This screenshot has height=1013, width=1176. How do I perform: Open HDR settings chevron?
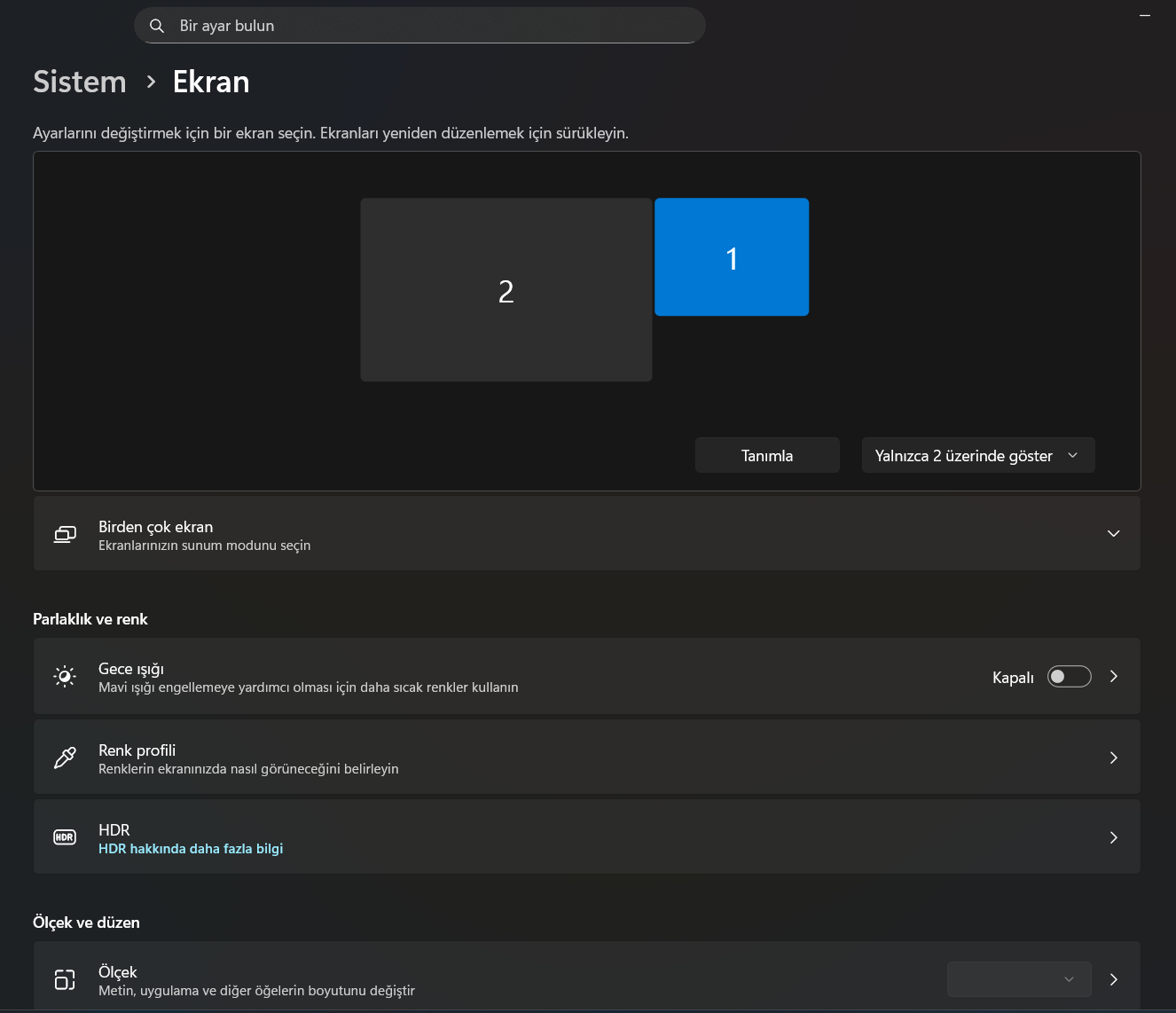click(1114, 837)
